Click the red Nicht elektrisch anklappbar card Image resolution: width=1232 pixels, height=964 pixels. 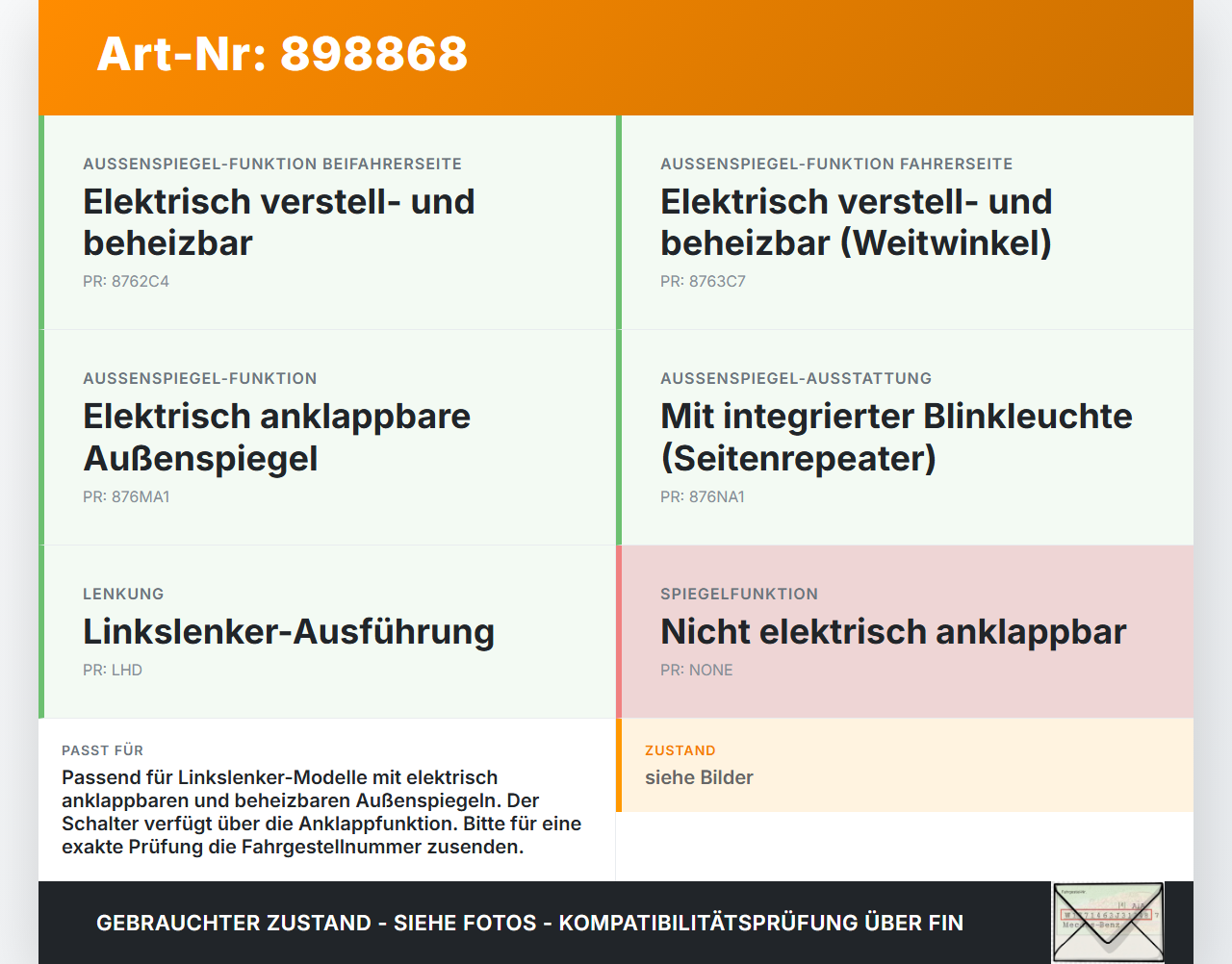point(905,632)
